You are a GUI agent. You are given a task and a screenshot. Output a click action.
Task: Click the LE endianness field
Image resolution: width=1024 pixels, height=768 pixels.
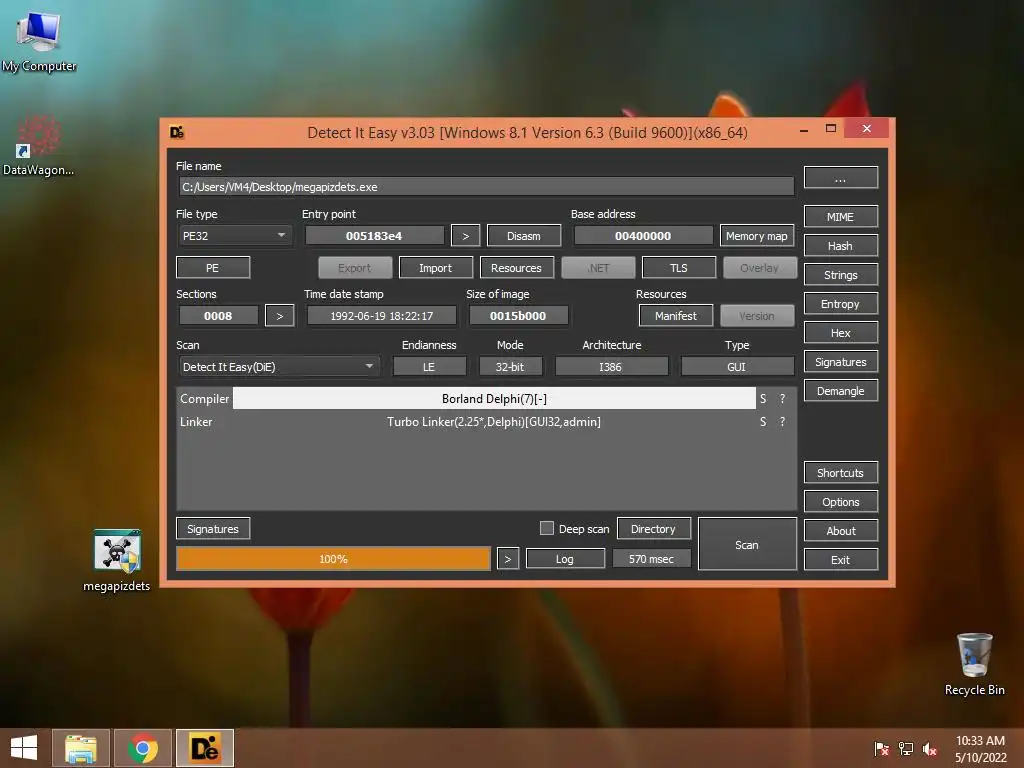pos(430,366)
